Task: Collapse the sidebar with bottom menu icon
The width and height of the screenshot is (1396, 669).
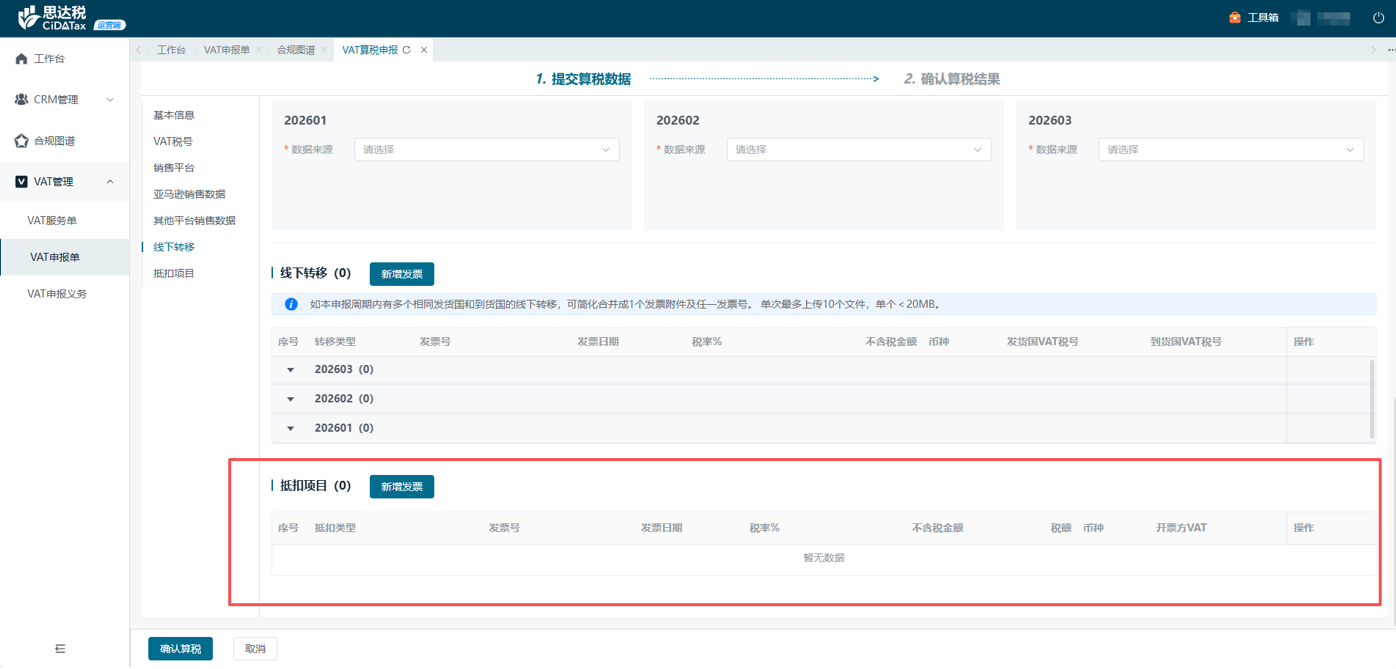Action: click(x=60, y=649)
